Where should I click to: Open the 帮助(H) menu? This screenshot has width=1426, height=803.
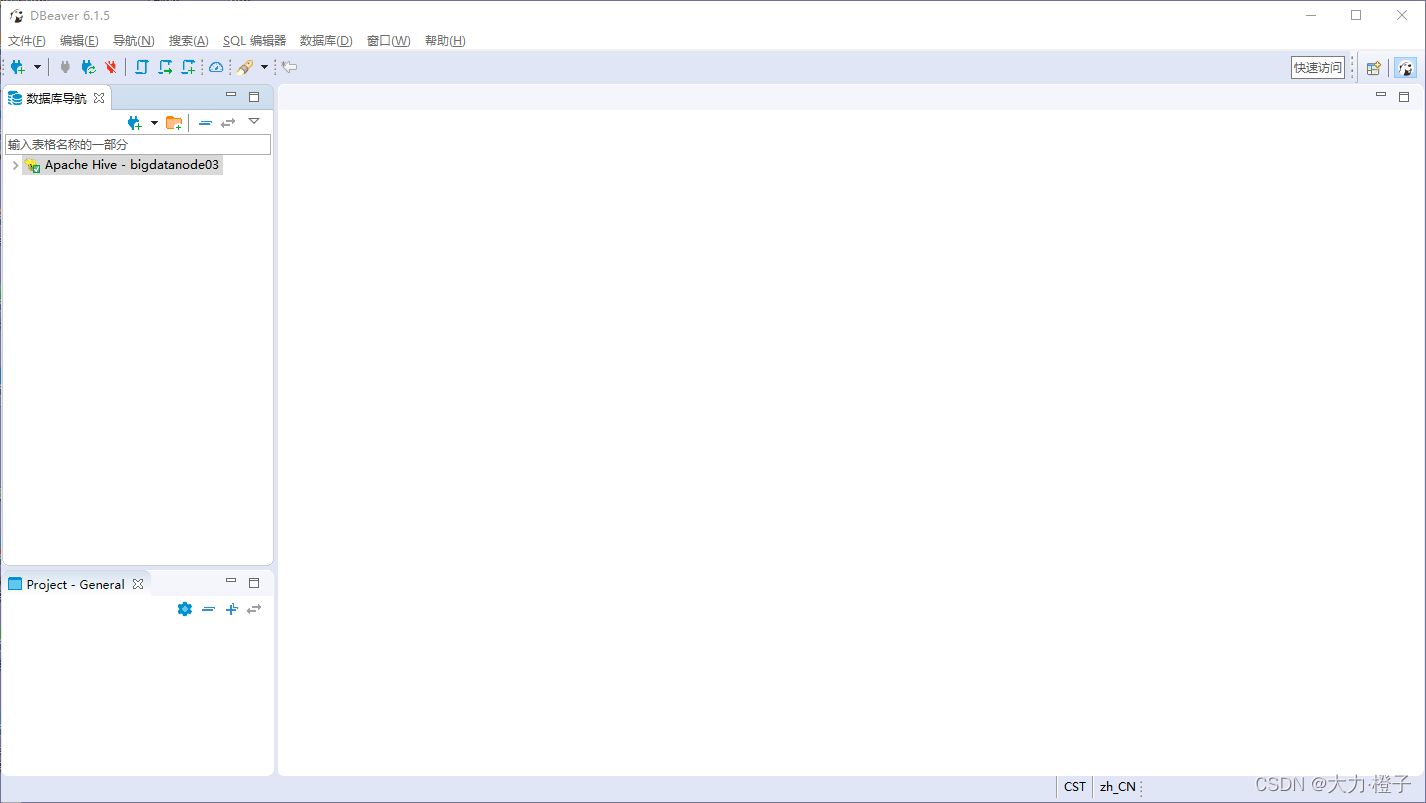[445, 41]
